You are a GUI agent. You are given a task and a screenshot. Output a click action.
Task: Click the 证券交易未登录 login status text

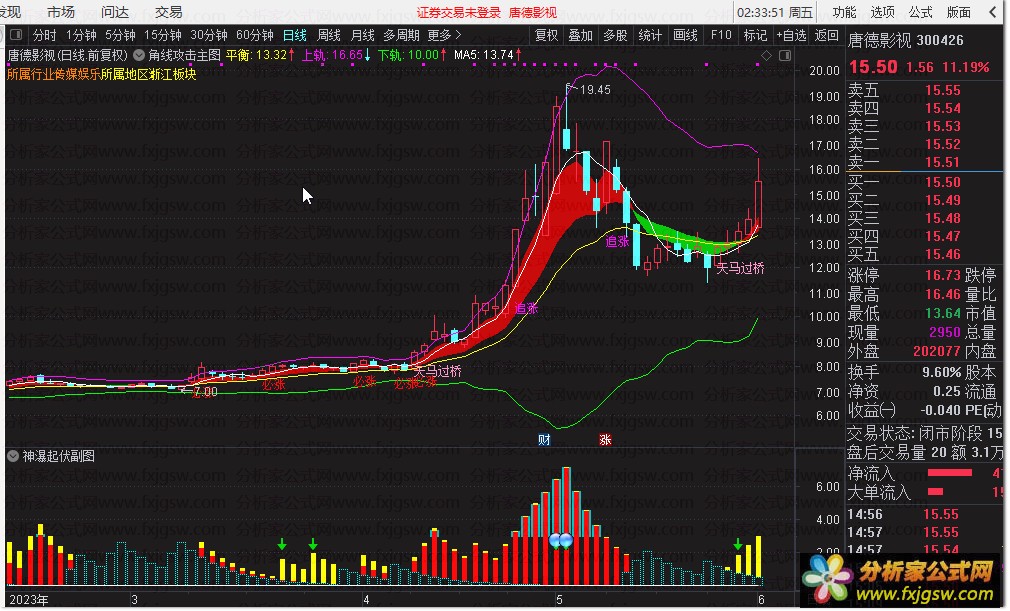(459, 12)
